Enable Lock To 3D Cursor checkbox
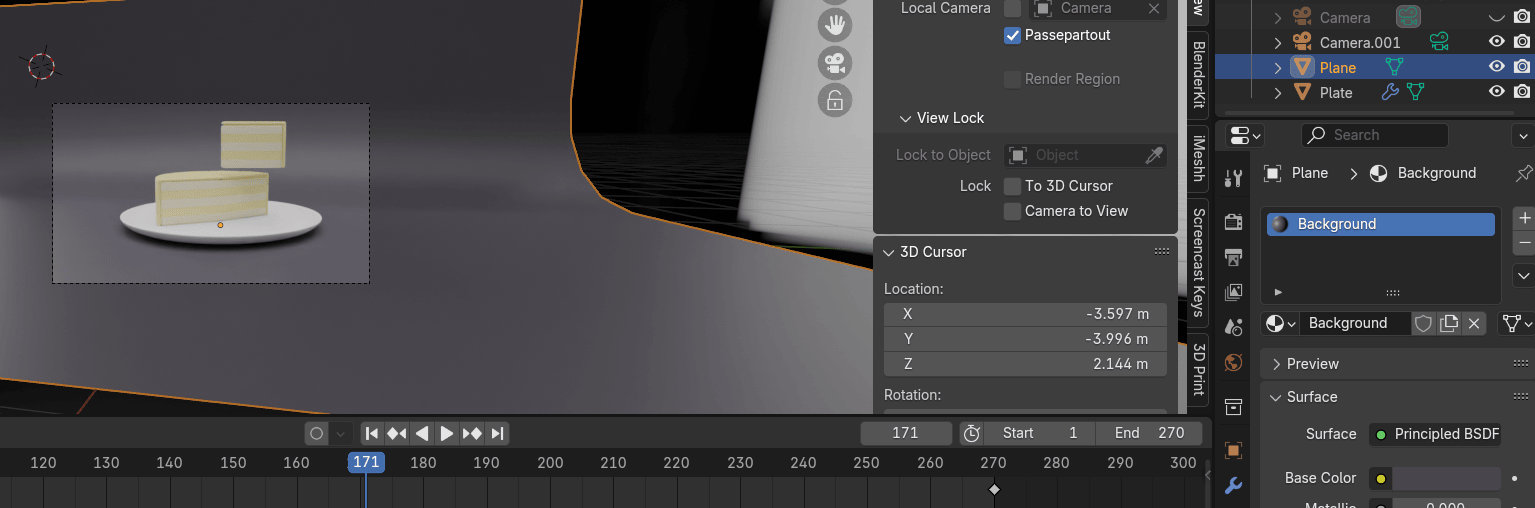Image resolution: width=1535 pixels, height=508 pixels. pyautogui.click(x=1012, y=186)
